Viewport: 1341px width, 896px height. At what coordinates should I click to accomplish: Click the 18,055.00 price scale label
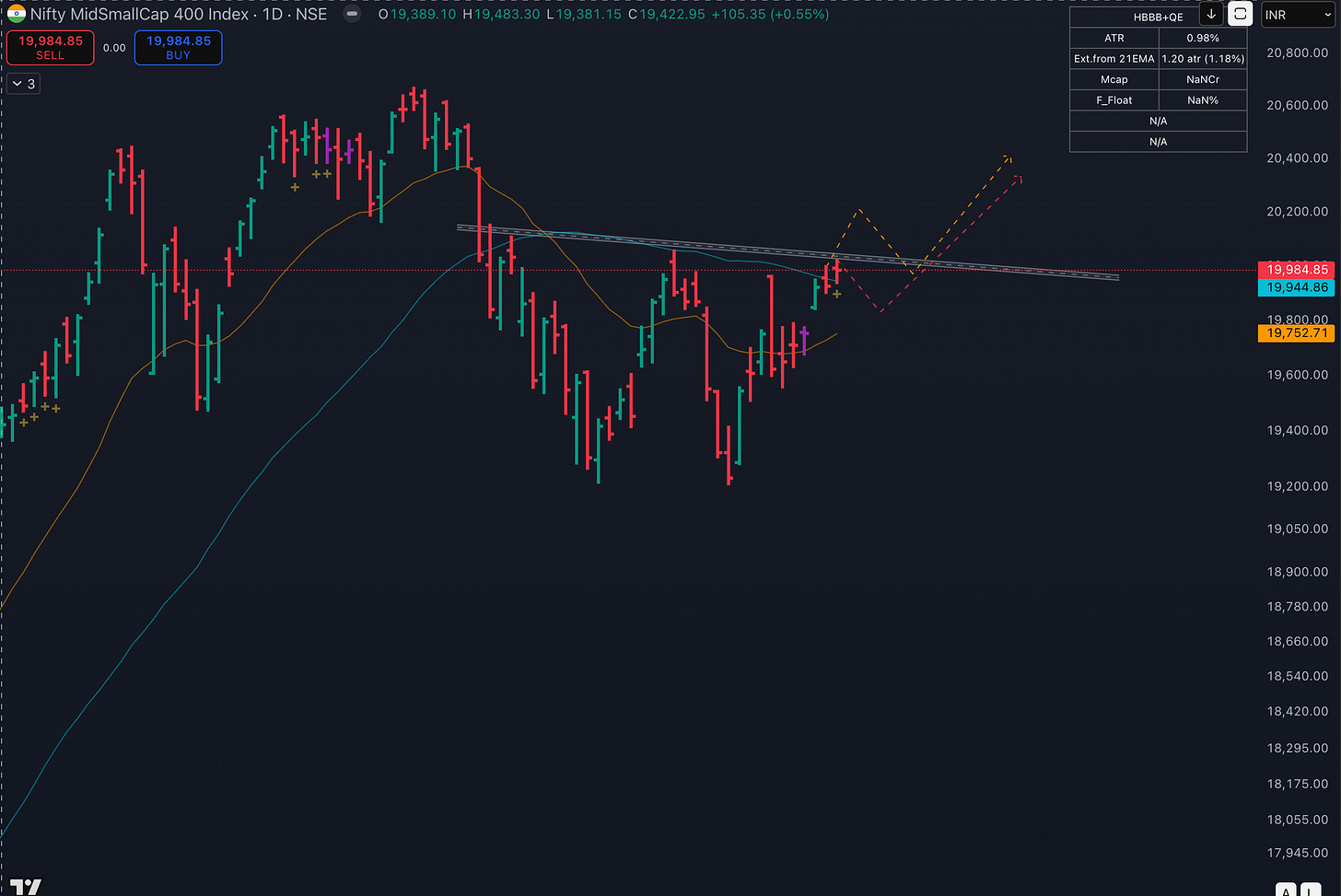tap(1298, 820)
